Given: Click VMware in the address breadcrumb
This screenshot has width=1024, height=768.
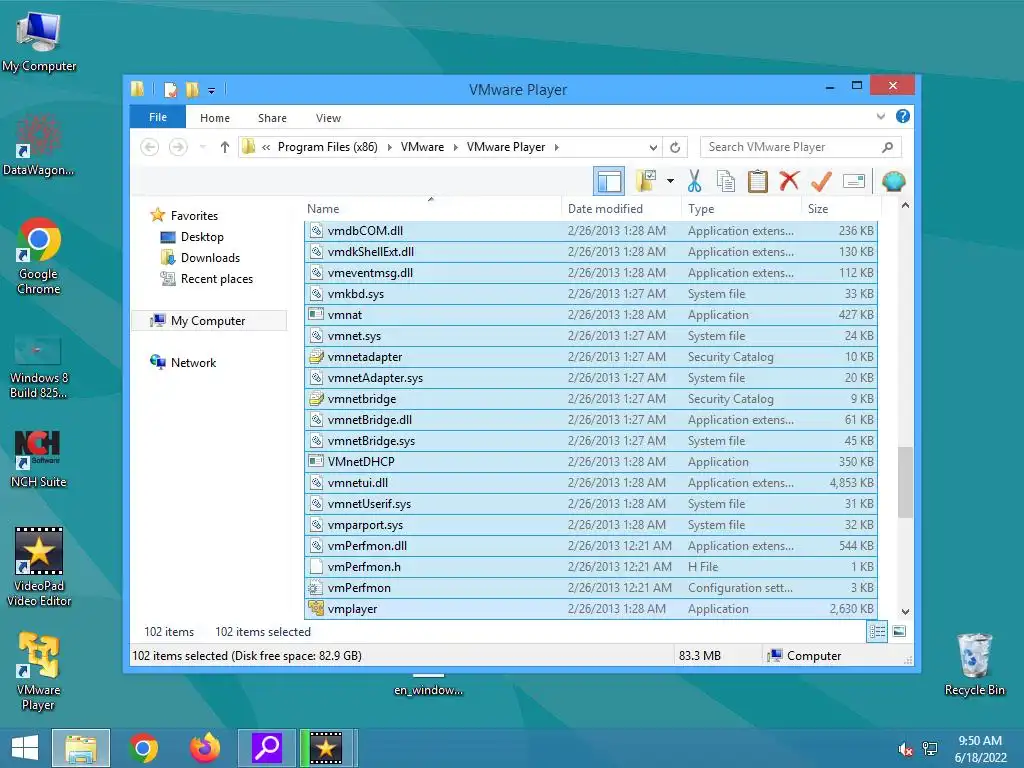Looking at the screenshot, I should (x=423, y=147).
